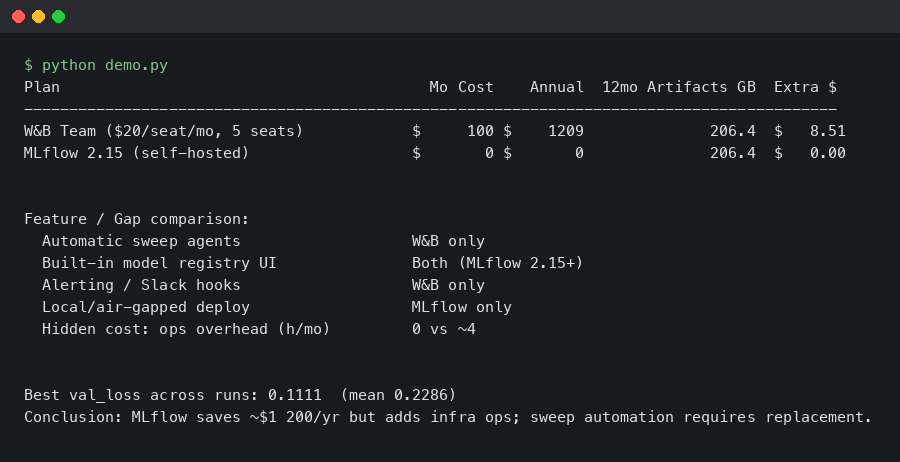
Task: Click the extra cost value '8.51'
Action: click(828, 131)
